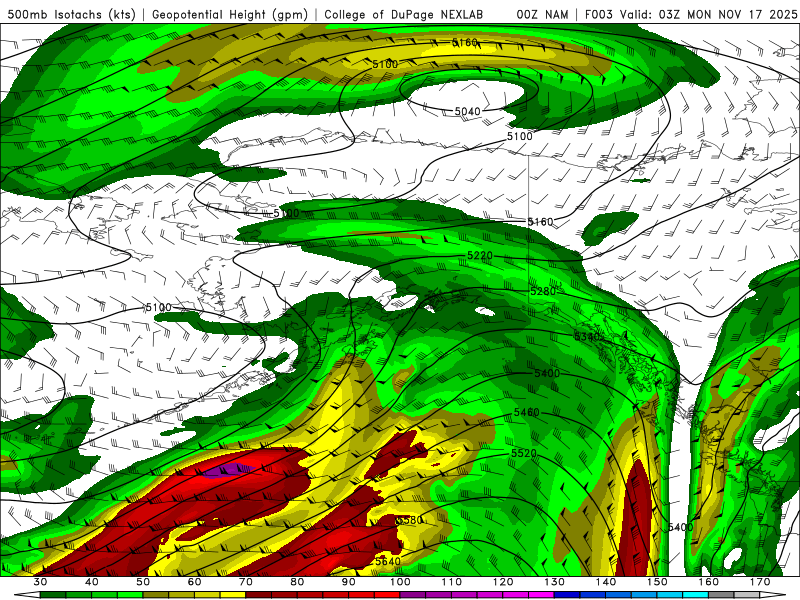Click the 5220 height contour label
Viewport: 800px width, 600px height.
[480, 255]
